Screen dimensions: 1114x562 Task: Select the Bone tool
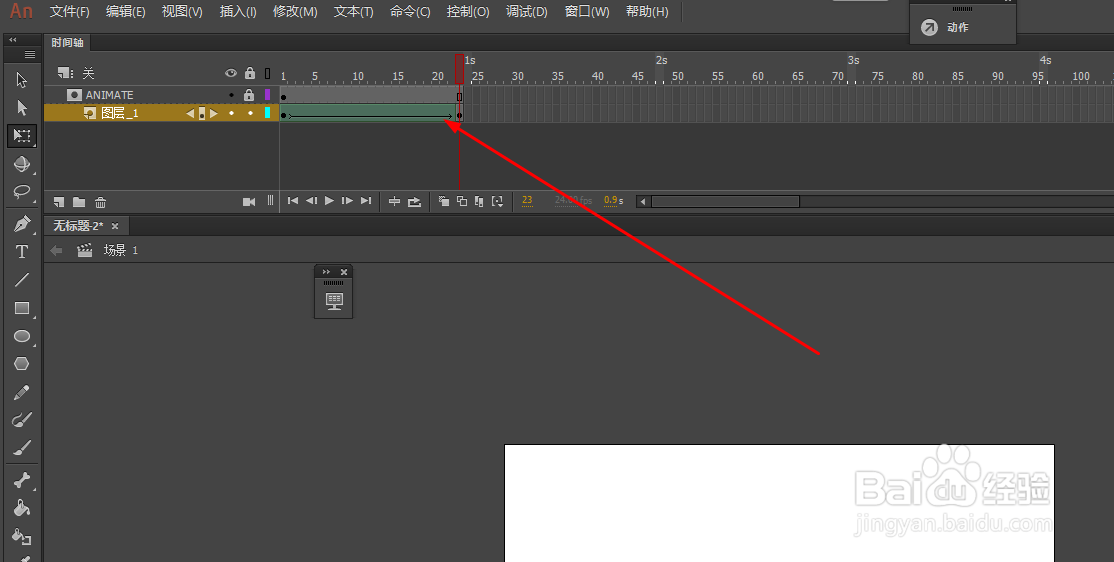[x=21, y=480]
